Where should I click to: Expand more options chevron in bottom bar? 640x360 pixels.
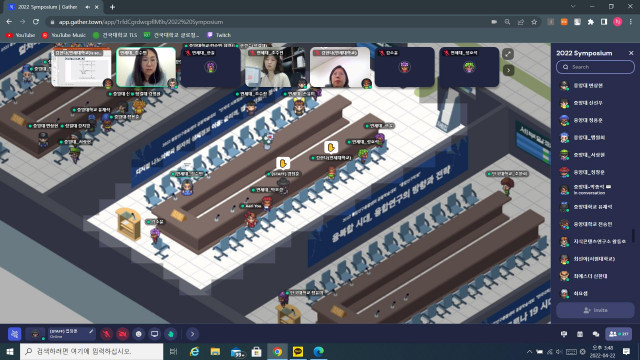pos(192,334)
